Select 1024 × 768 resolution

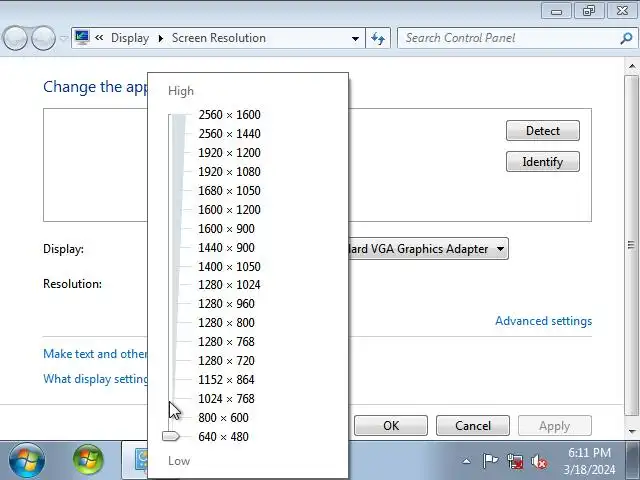(x=226, y=399)
